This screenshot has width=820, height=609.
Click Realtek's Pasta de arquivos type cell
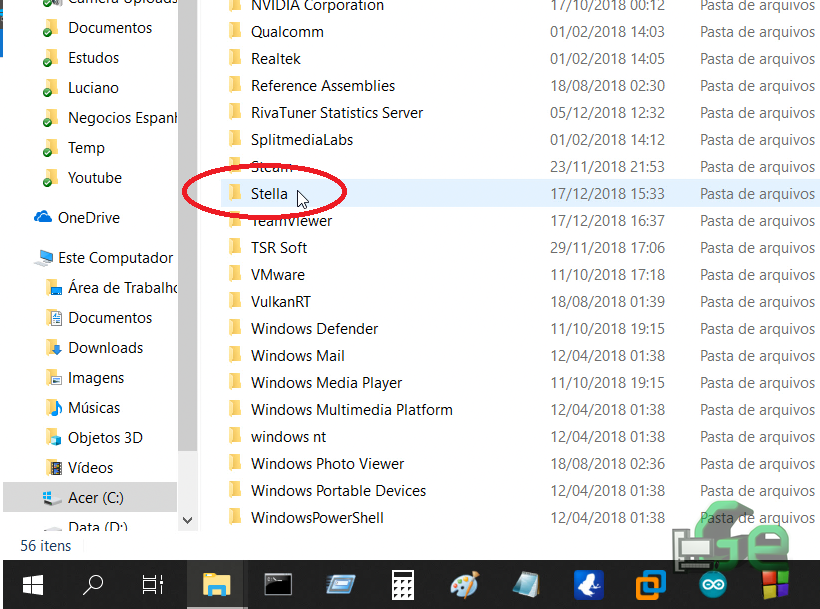click(757, 59)
